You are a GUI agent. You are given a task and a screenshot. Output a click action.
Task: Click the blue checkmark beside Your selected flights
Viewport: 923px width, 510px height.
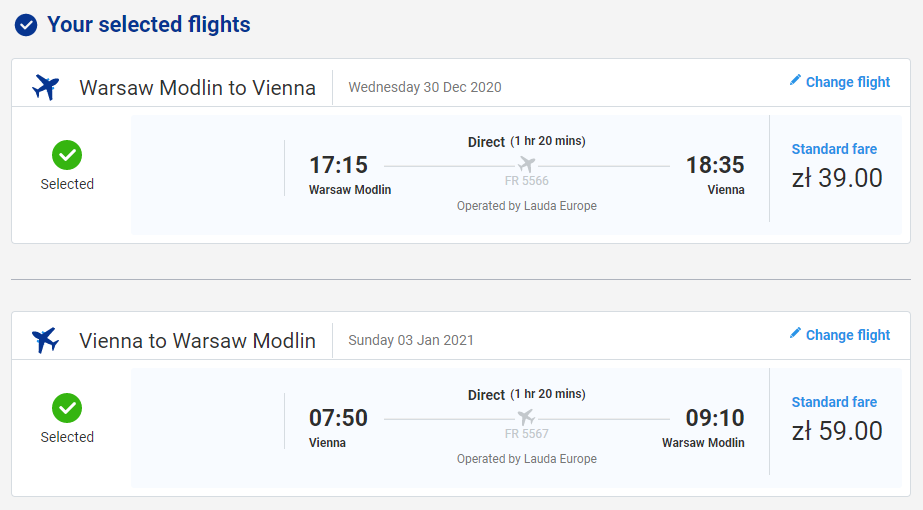(26, 25)
